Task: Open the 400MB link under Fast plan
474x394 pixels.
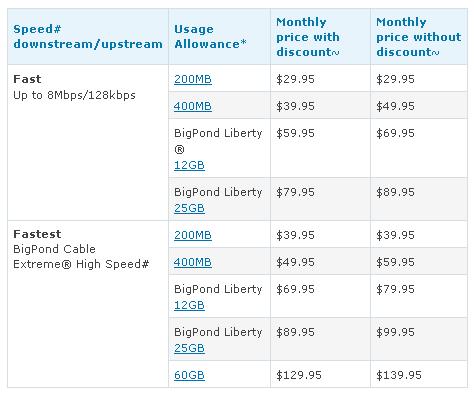Action: coord(193,106)
